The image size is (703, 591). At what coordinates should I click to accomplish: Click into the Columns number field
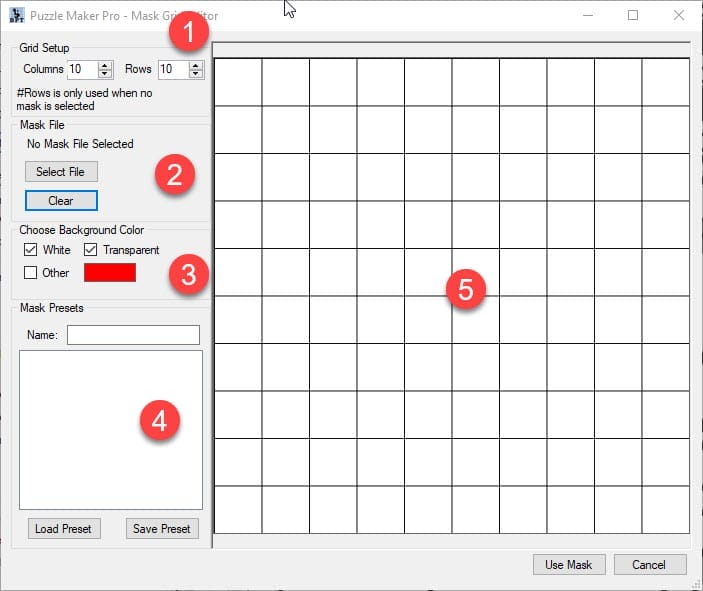82,70
